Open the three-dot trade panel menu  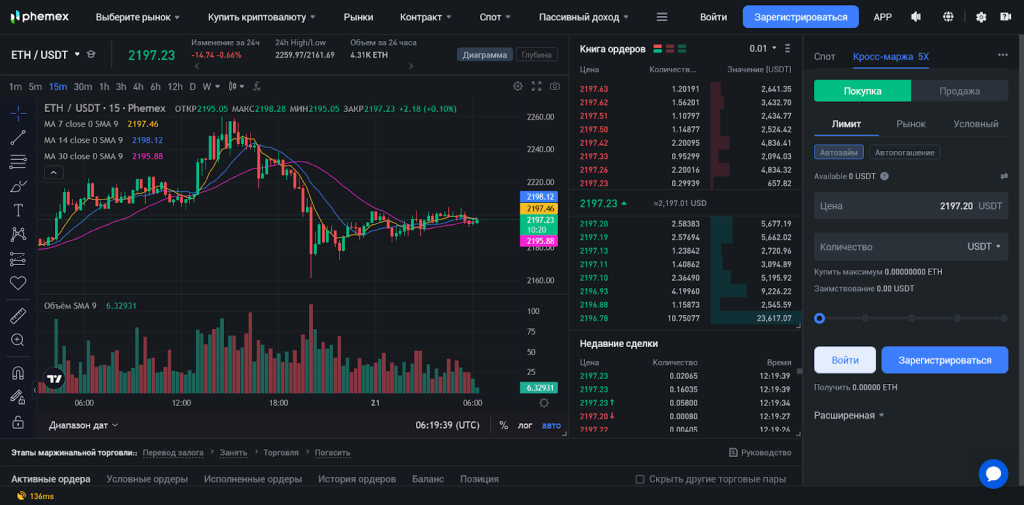pyautogui.click(x=1002, y=56)
